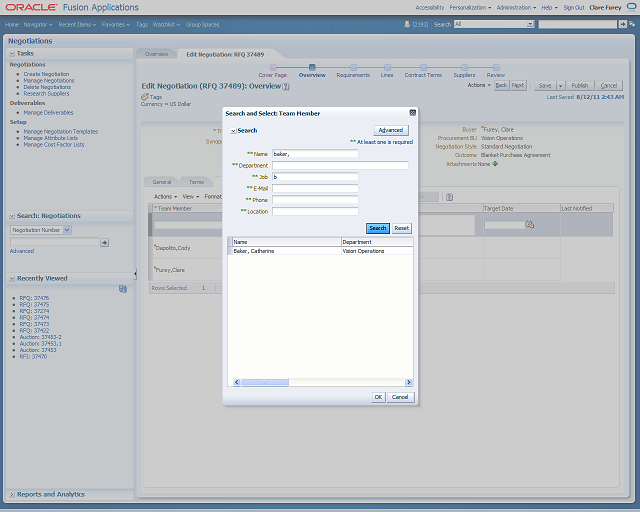Screen dimensions: 640x512
Task: Open the Research Suppliers link
Action: point(46,93)
